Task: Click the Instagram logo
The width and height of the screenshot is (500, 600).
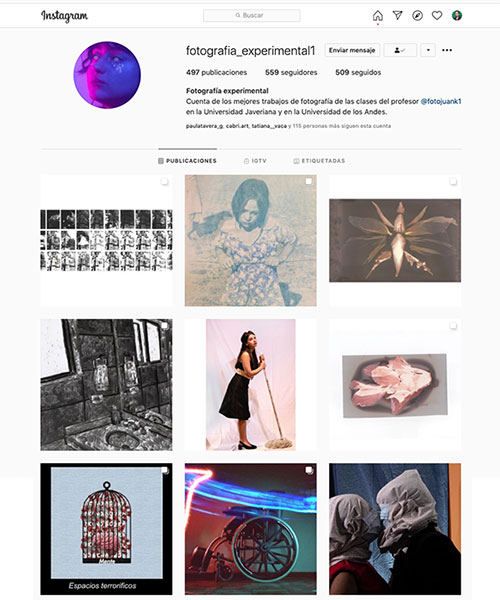Action: [64, 16]
